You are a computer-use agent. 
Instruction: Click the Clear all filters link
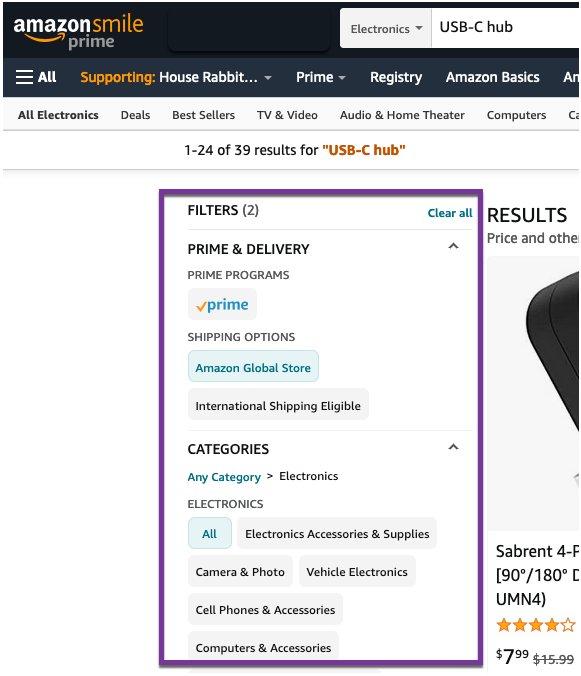pyautogui.click(x=450, y=213)
